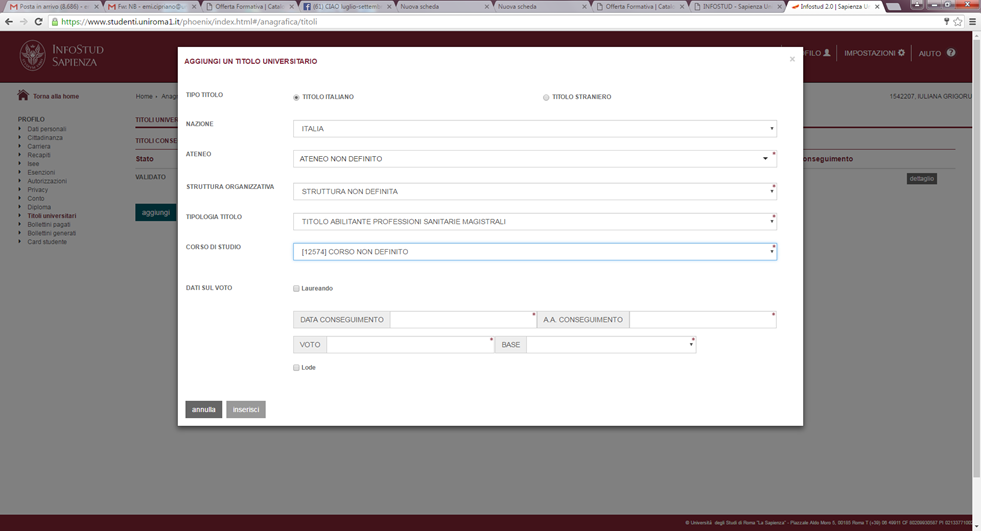Click the Data Conseguimento input field

point(462,320)
